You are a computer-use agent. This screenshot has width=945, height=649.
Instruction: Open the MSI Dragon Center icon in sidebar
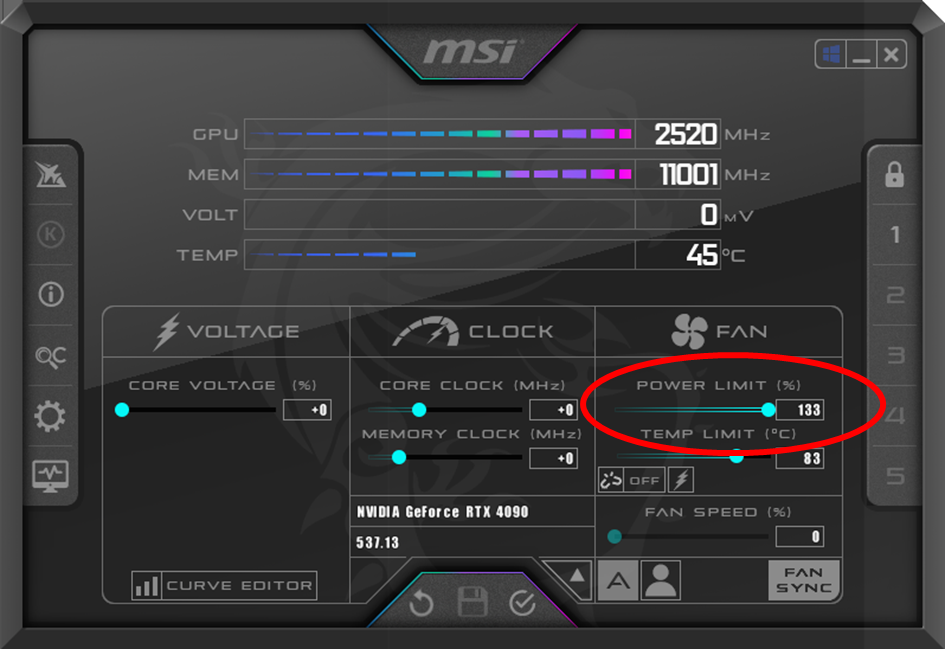point(51,175)
